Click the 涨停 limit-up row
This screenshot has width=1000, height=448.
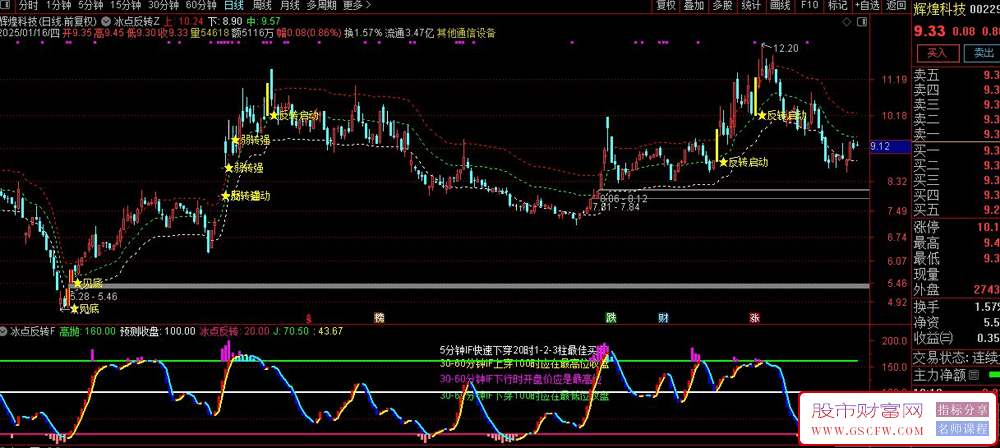[x=955, y=228]
